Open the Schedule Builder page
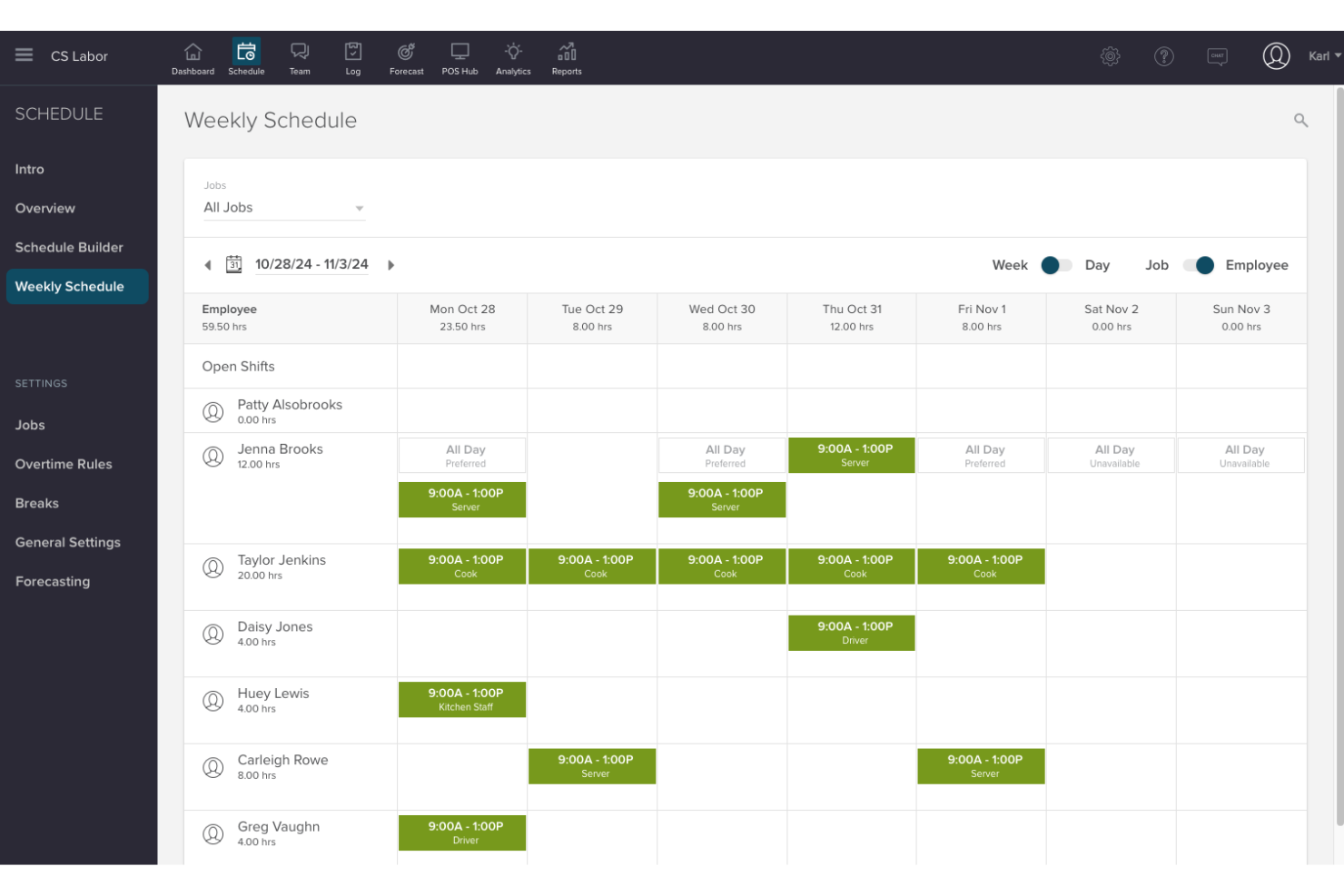 coord(69,247)
